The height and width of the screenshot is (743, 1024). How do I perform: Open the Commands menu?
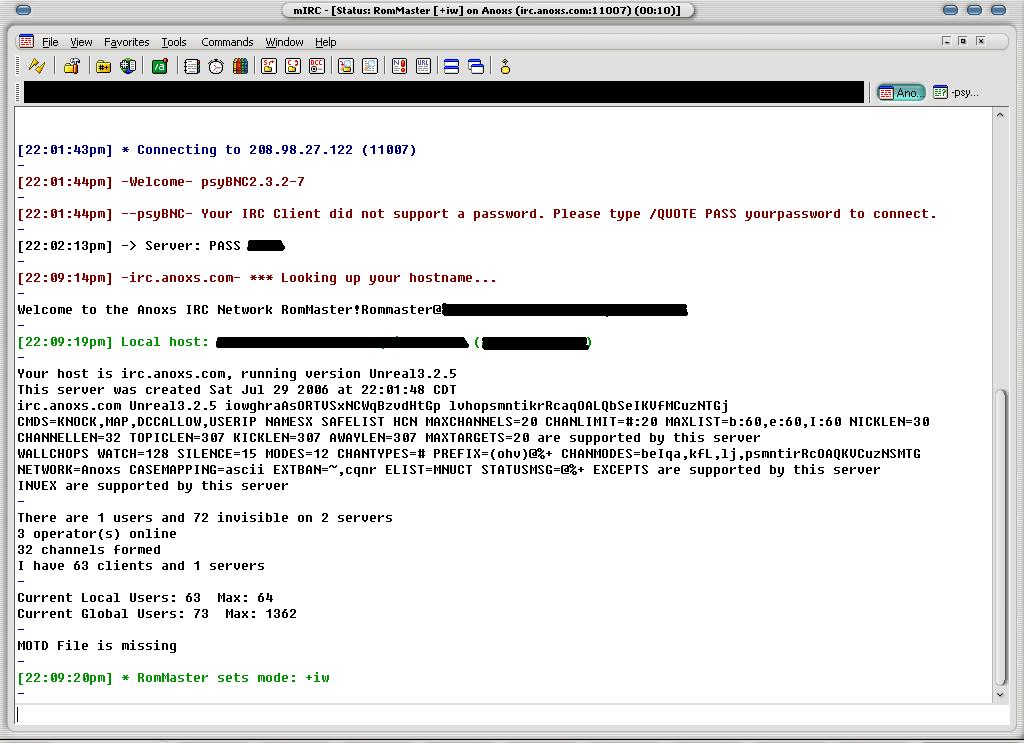[227, 42]
